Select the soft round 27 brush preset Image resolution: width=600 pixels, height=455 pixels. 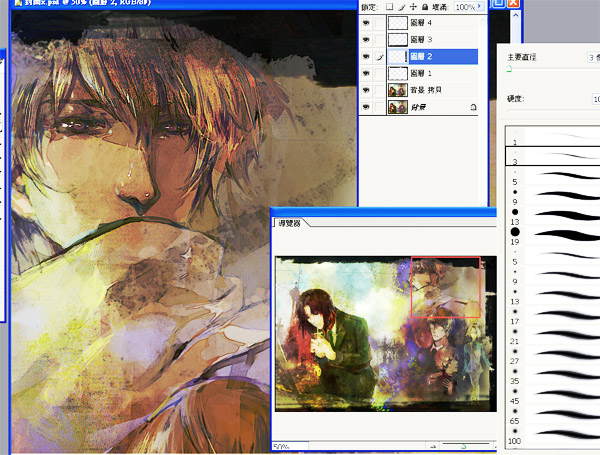click(553, 355)
